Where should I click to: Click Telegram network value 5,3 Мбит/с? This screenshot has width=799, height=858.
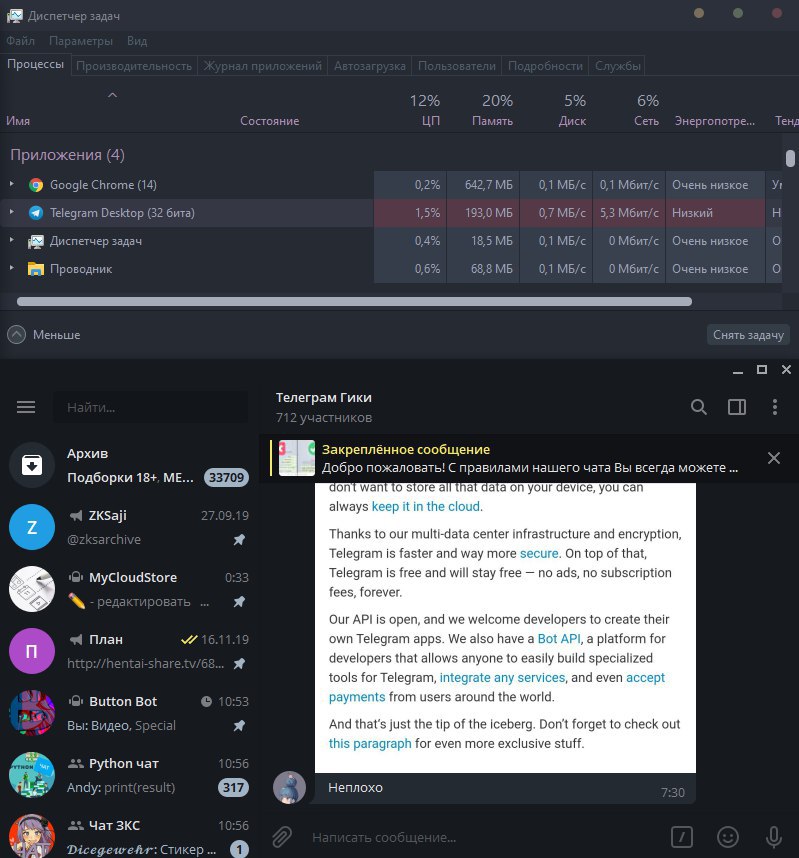coord(629,213)
